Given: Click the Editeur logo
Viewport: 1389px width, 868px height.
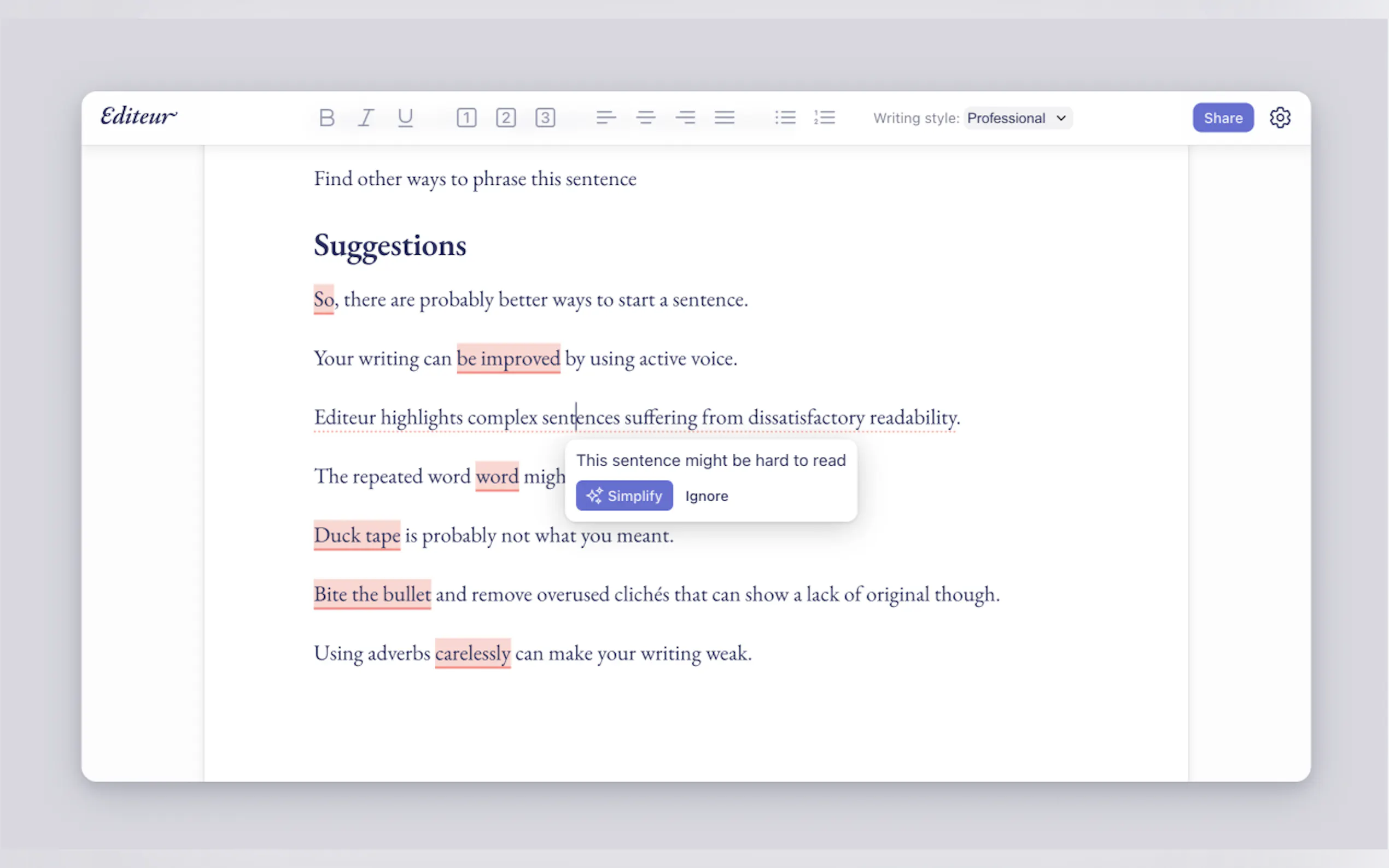Looking at the screenshot, I should (138, 116).
